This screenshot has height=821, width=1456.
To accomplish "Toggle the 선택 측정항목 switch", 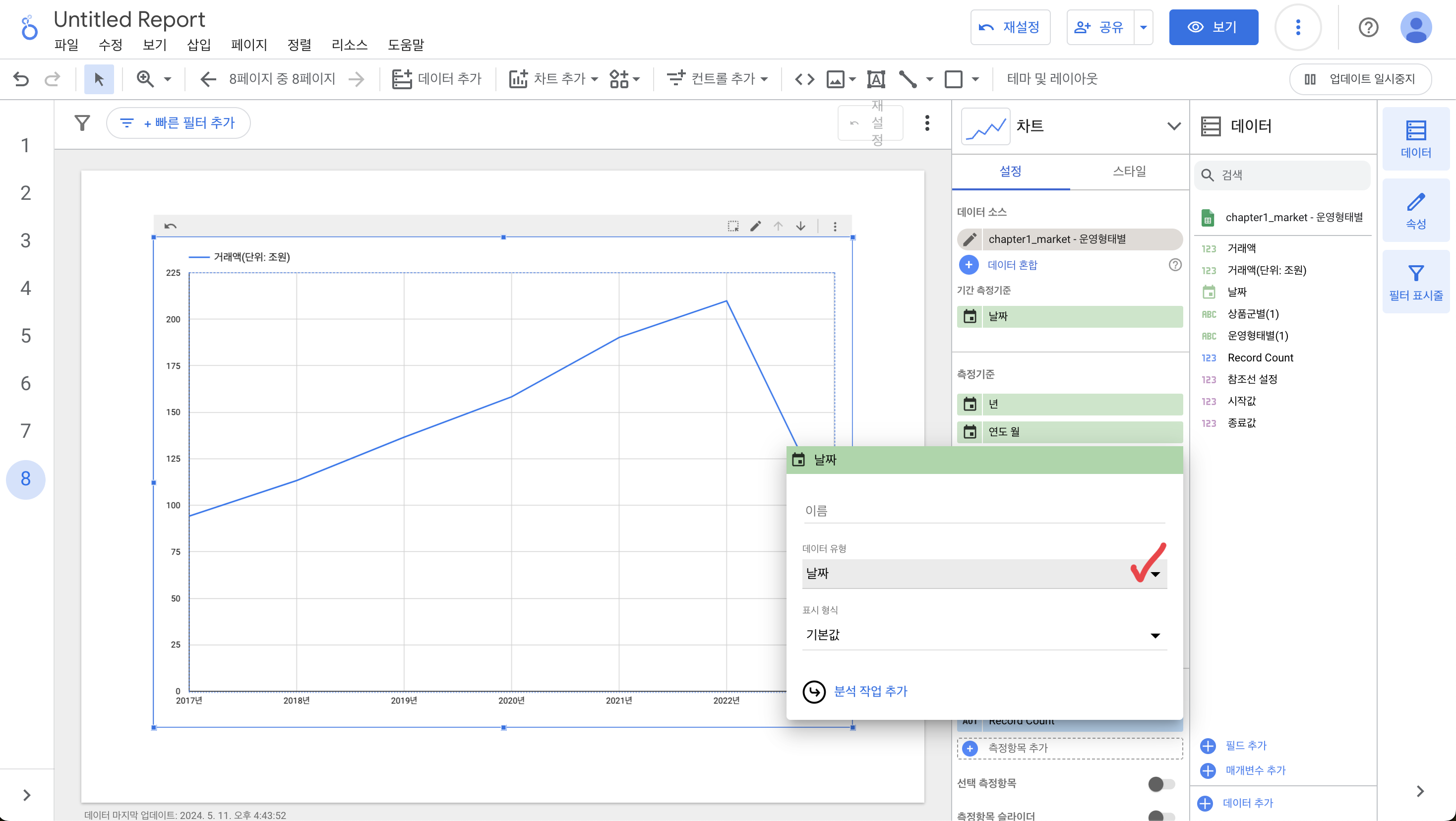I will click(1161, 784).
